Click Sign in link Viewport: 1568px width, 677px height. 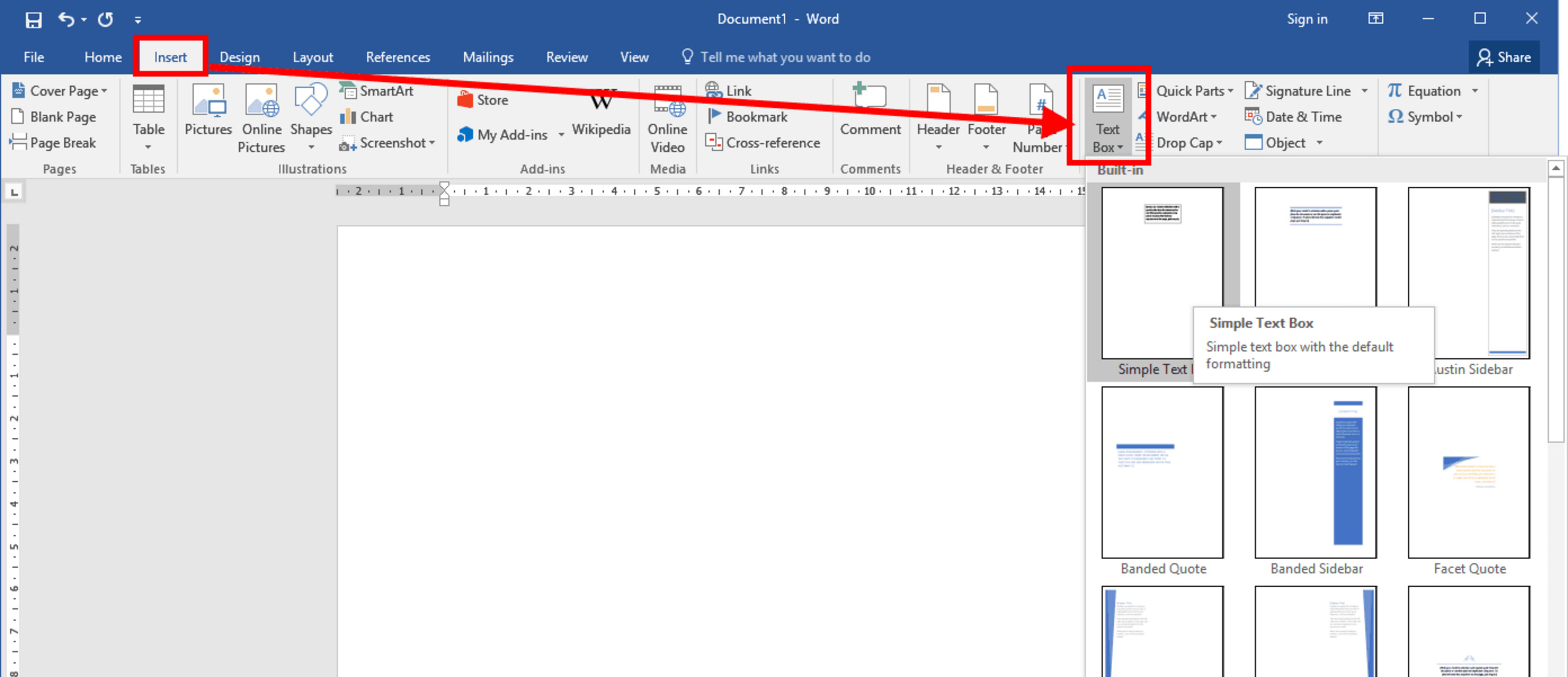click(1306, 20)
